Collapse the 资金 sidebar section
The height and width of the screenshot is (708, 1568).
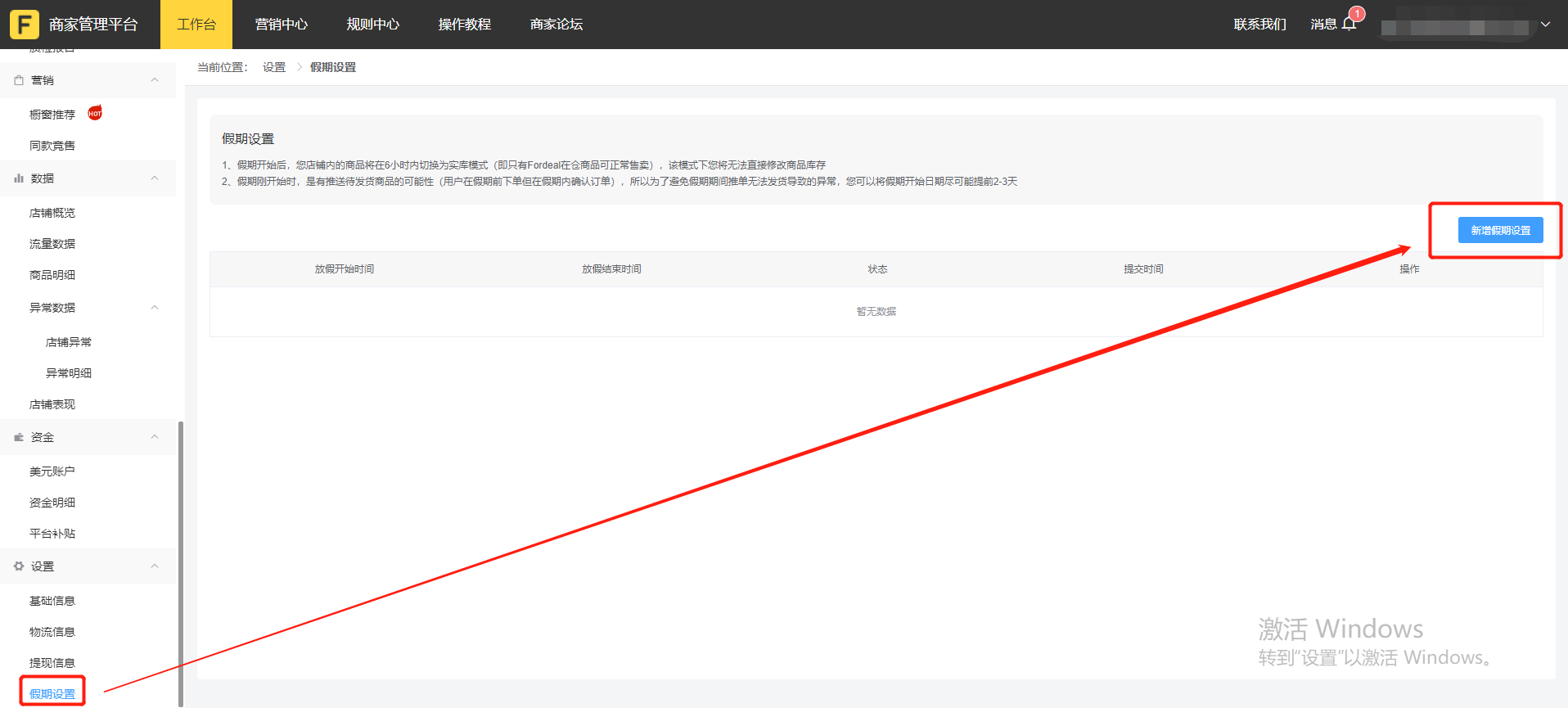click(x=155, y=437)
